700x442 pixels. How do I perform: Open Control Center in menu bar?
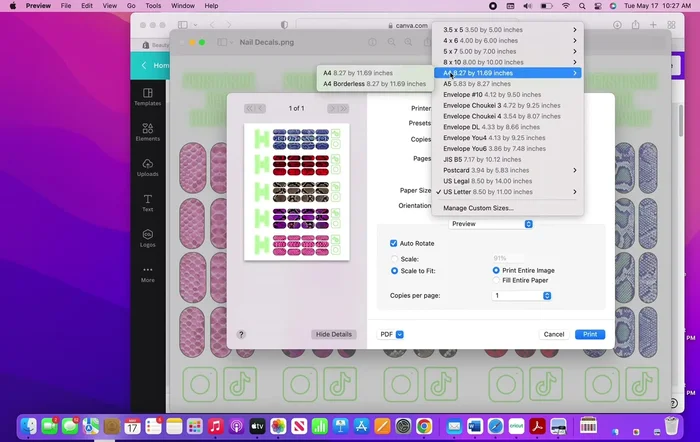pos(598,6)
